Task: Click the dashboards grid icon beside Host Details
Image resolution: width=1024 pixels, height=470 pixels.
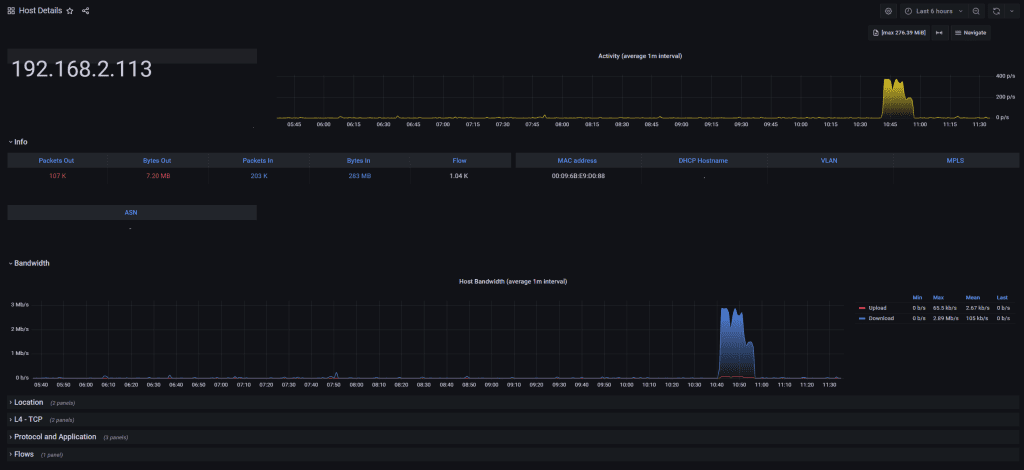Action: point(11,11)
